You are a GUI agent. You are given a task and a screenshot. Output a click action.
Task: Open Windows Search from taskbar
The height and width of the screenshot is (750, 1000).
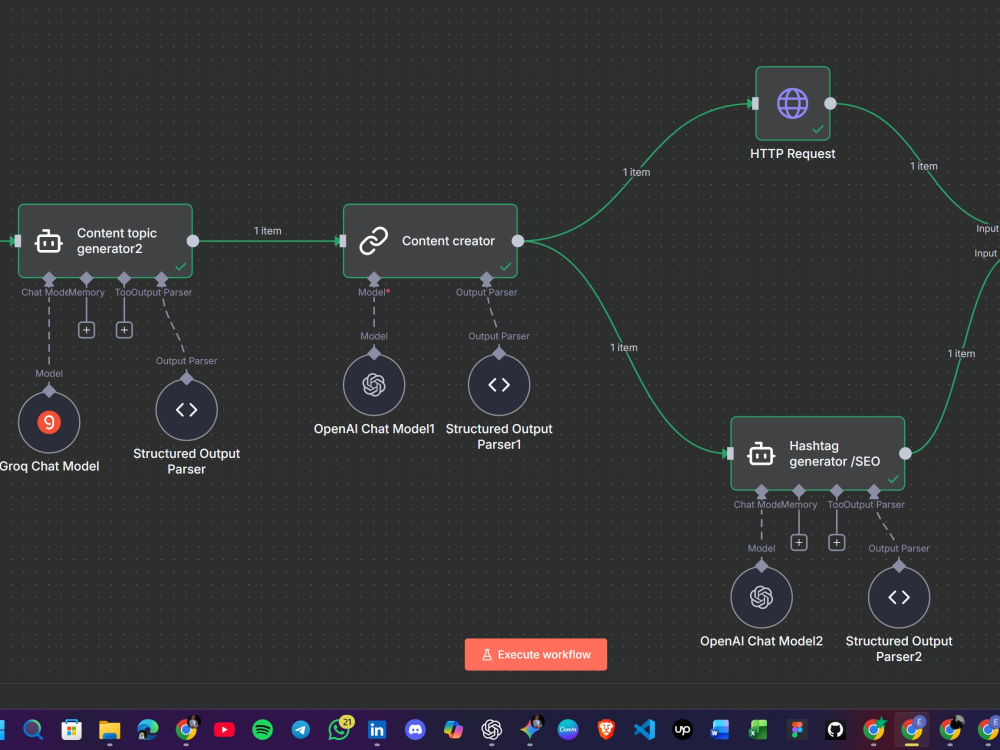(33, 729)
